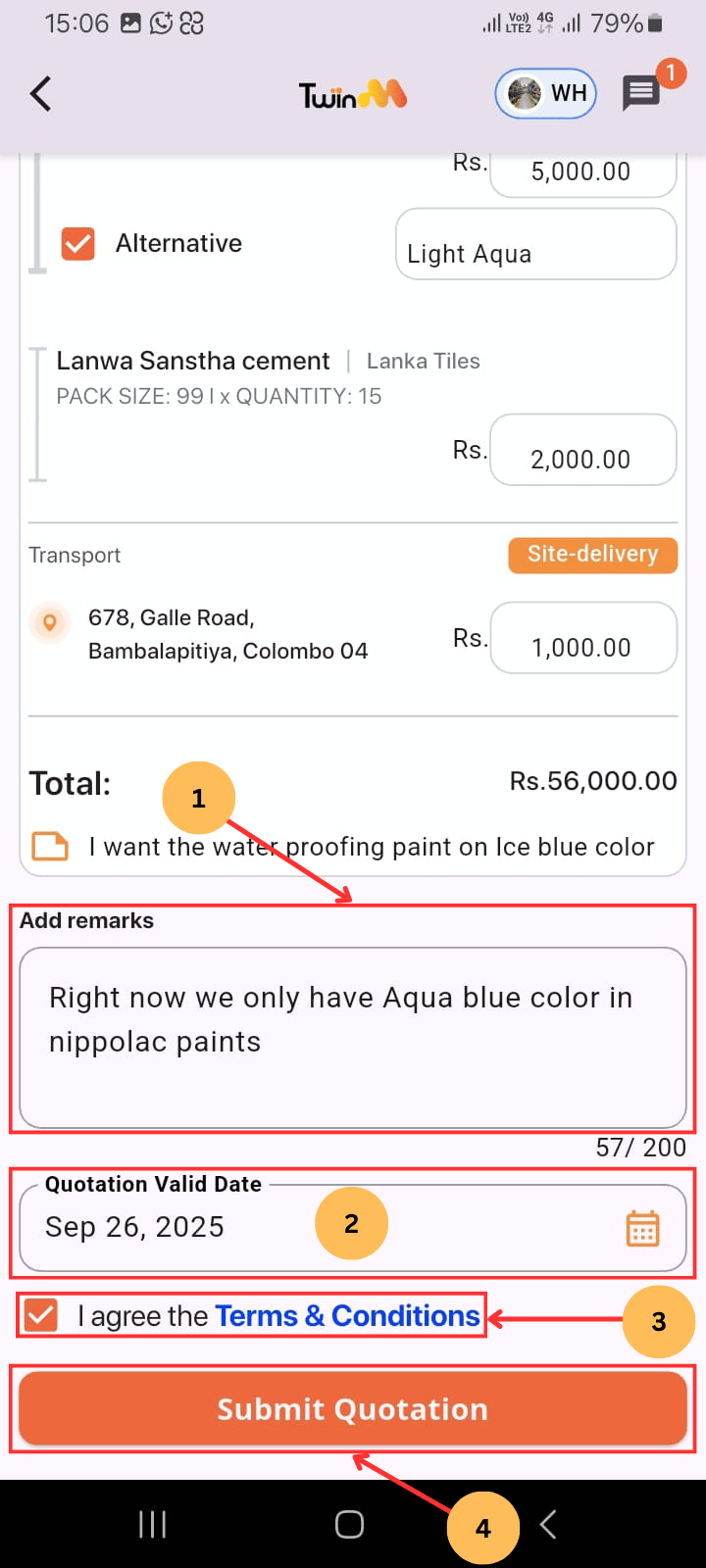Uncheck the Alternative checkbox
This screenshot has width=706, height=1568.
77,244
